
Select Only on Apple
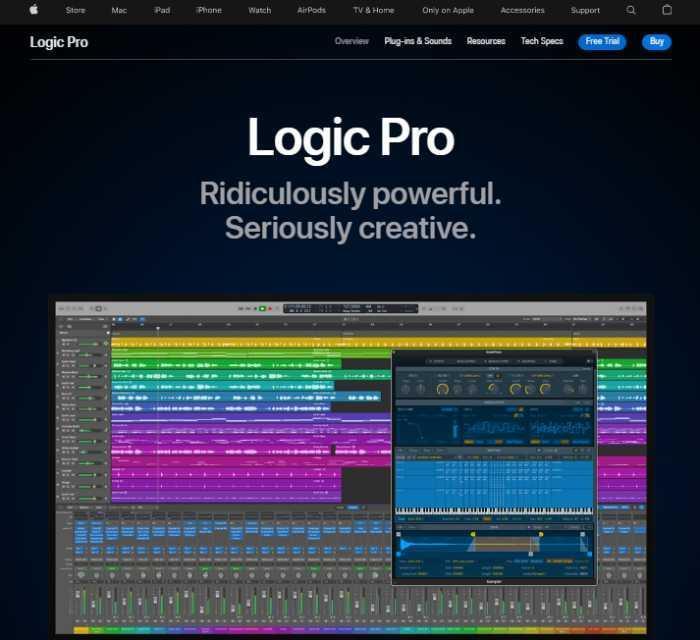(x=448, y=10)
